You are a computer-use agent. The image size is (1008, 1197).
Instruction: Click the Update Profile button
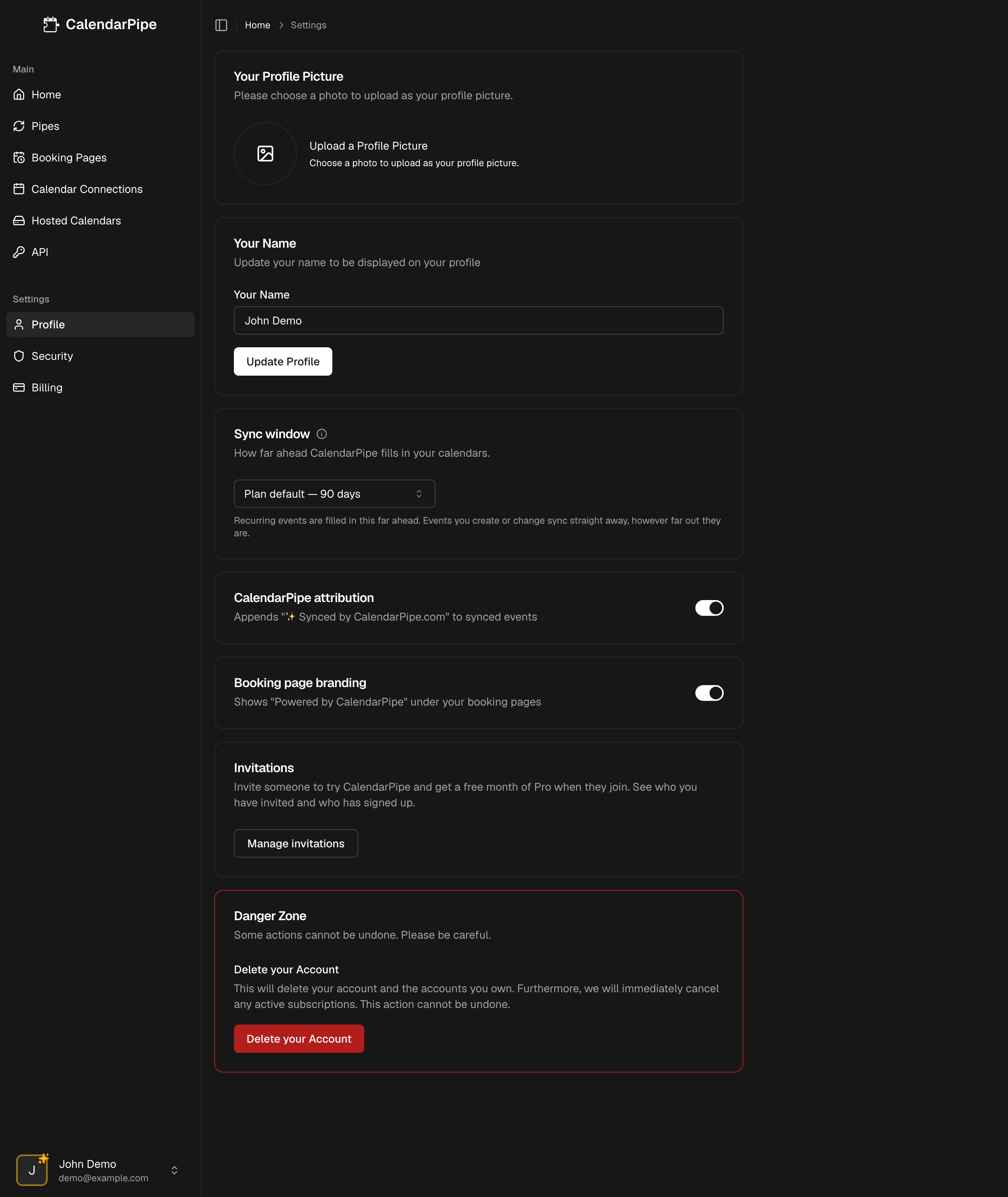pyautogui.click(x=283, y=361)
